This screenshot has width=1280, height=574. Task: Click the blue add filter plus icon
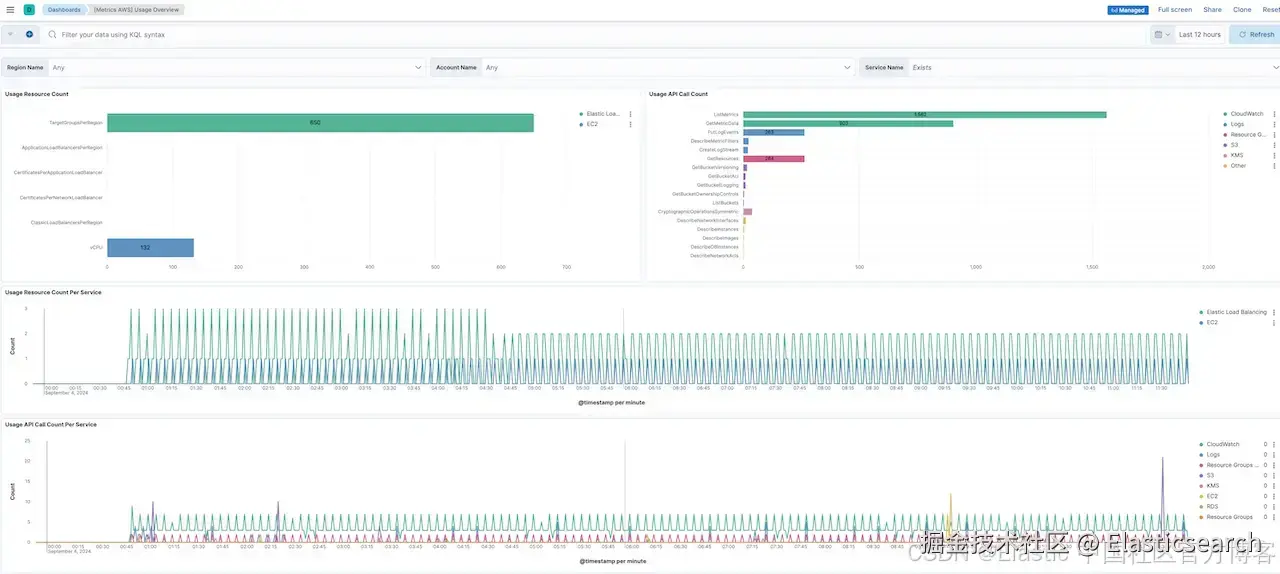(x=29, y=34)
